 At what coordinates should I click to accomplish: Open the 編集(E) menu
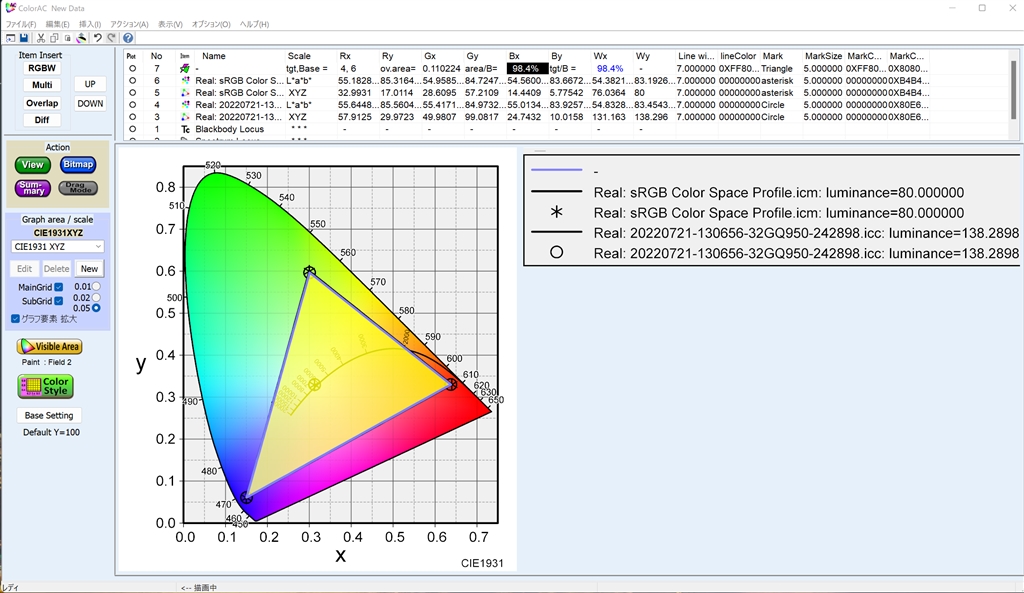pos(57,24)
